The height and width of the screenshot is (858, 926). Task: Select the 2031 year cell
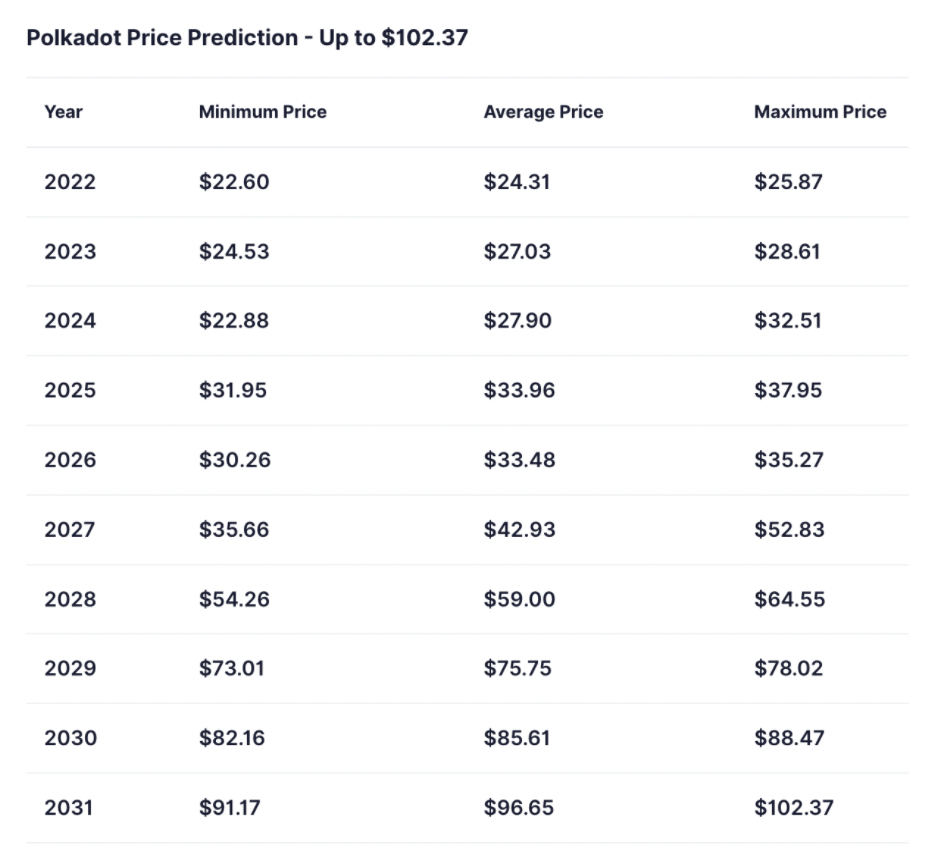(69, 807)
